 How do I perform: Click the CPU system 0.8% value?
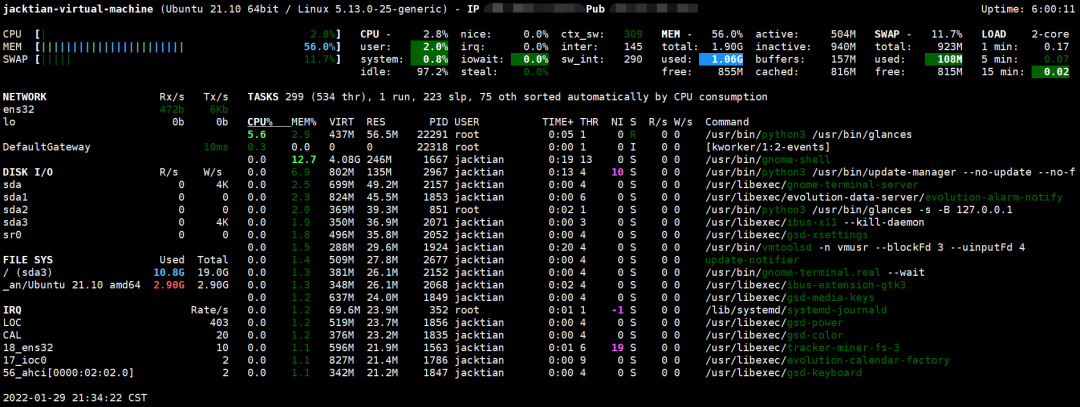pos(430,59)
